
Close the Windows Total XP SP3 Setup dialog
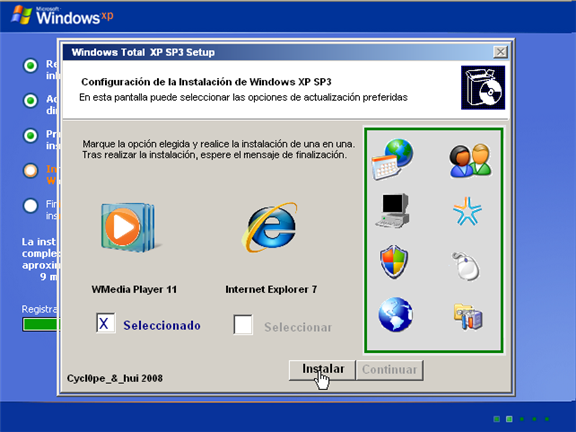point(500,52)
